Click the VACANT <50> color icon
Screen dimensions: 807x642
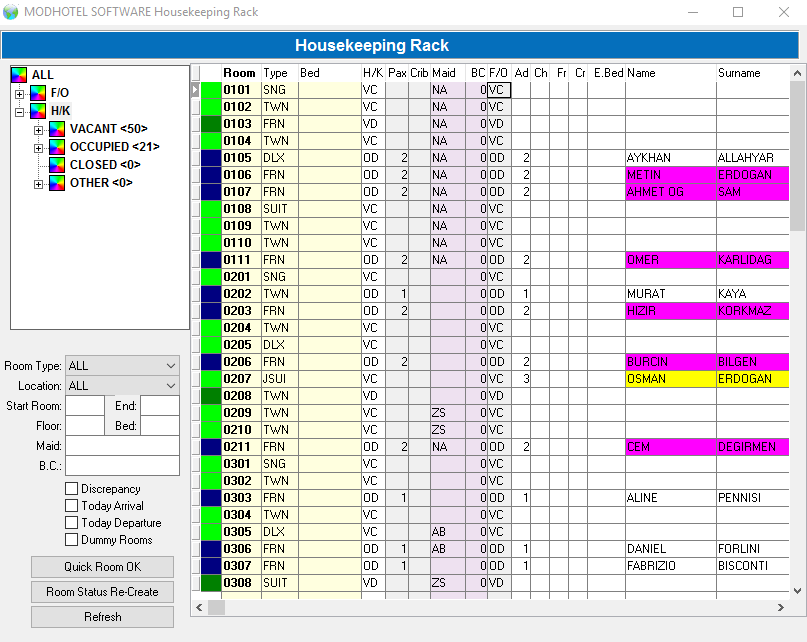[x=57, y=129]
